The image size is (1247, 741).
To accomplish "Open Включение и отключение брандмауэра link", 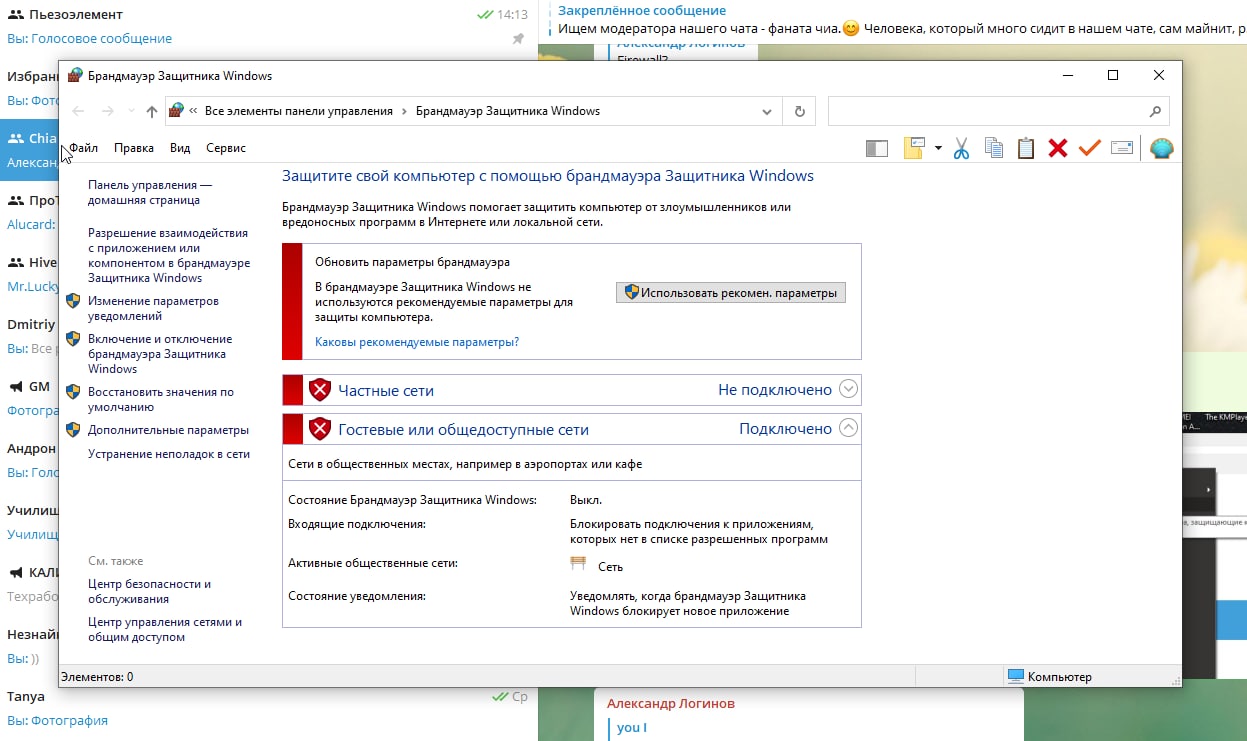I will [160, 354].
